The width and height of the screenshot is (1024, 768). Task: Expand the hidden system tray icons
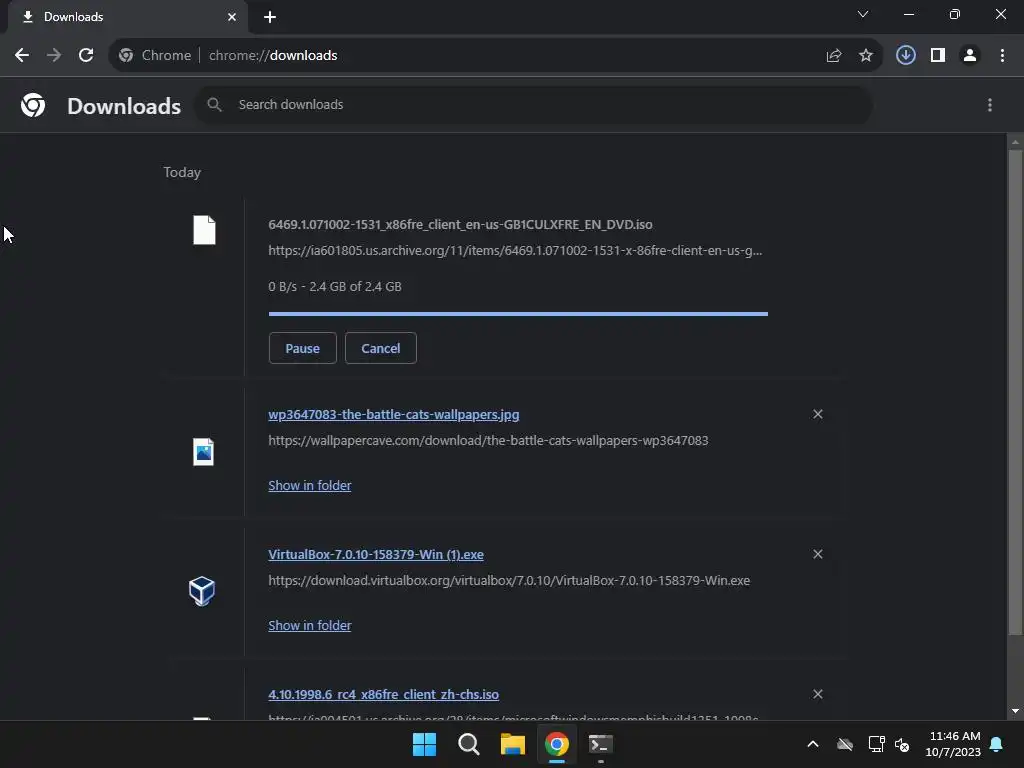click(x=813, y=744)
